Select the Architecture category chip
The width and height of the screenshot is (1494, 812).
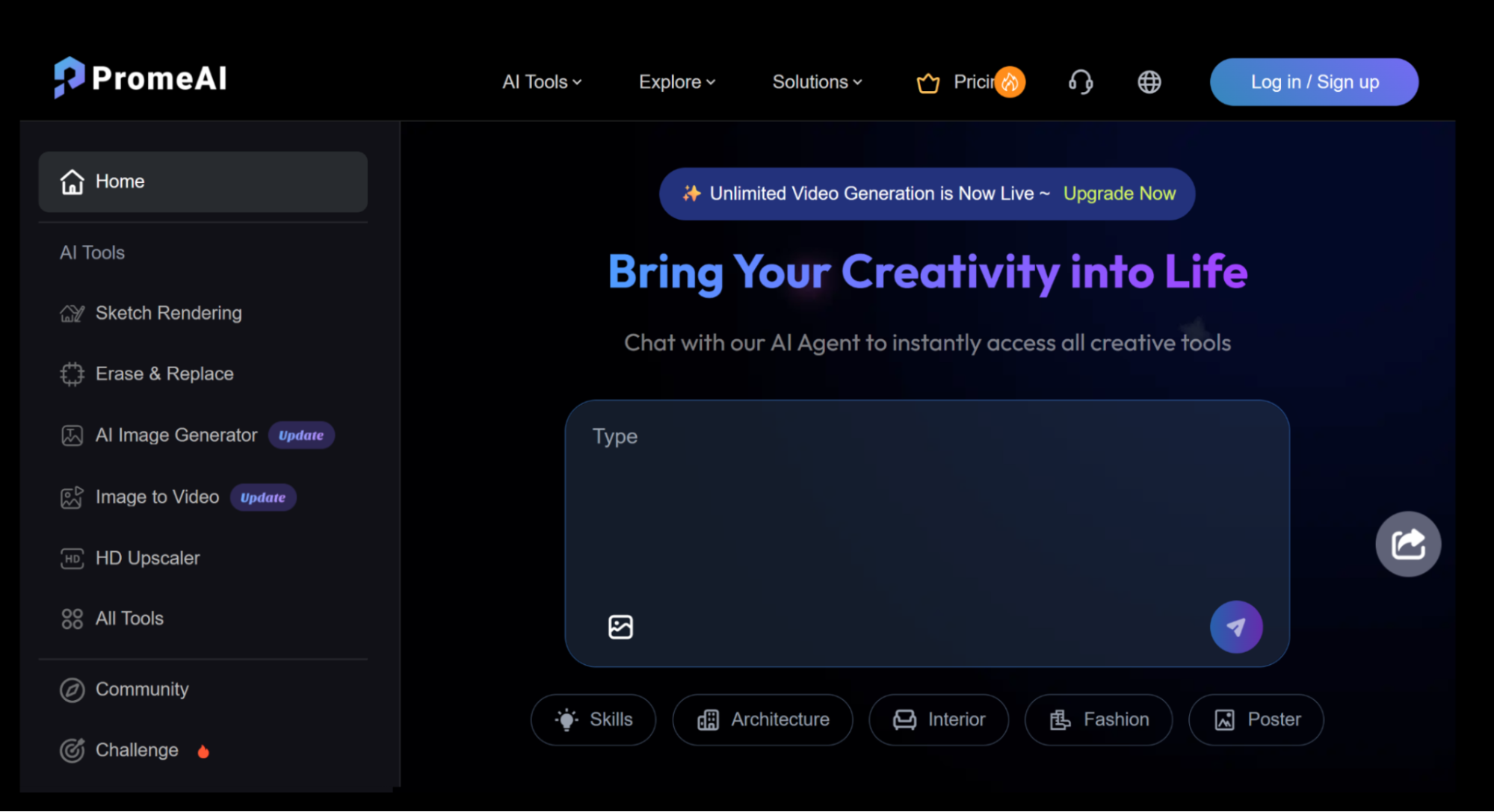(x=762, y=719)
